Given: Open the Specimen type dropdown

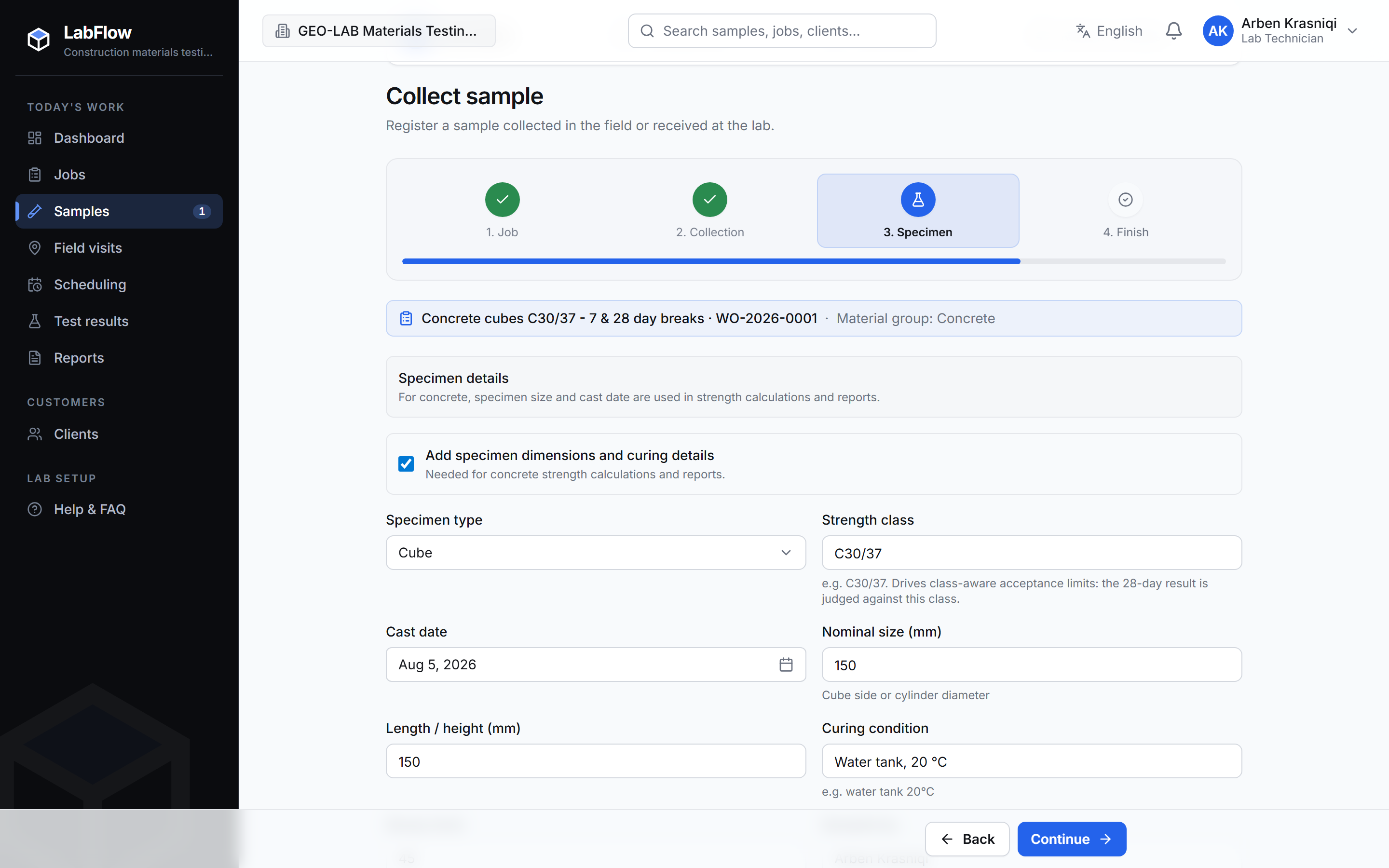Looking at the screenshot, I should (596, 552).
